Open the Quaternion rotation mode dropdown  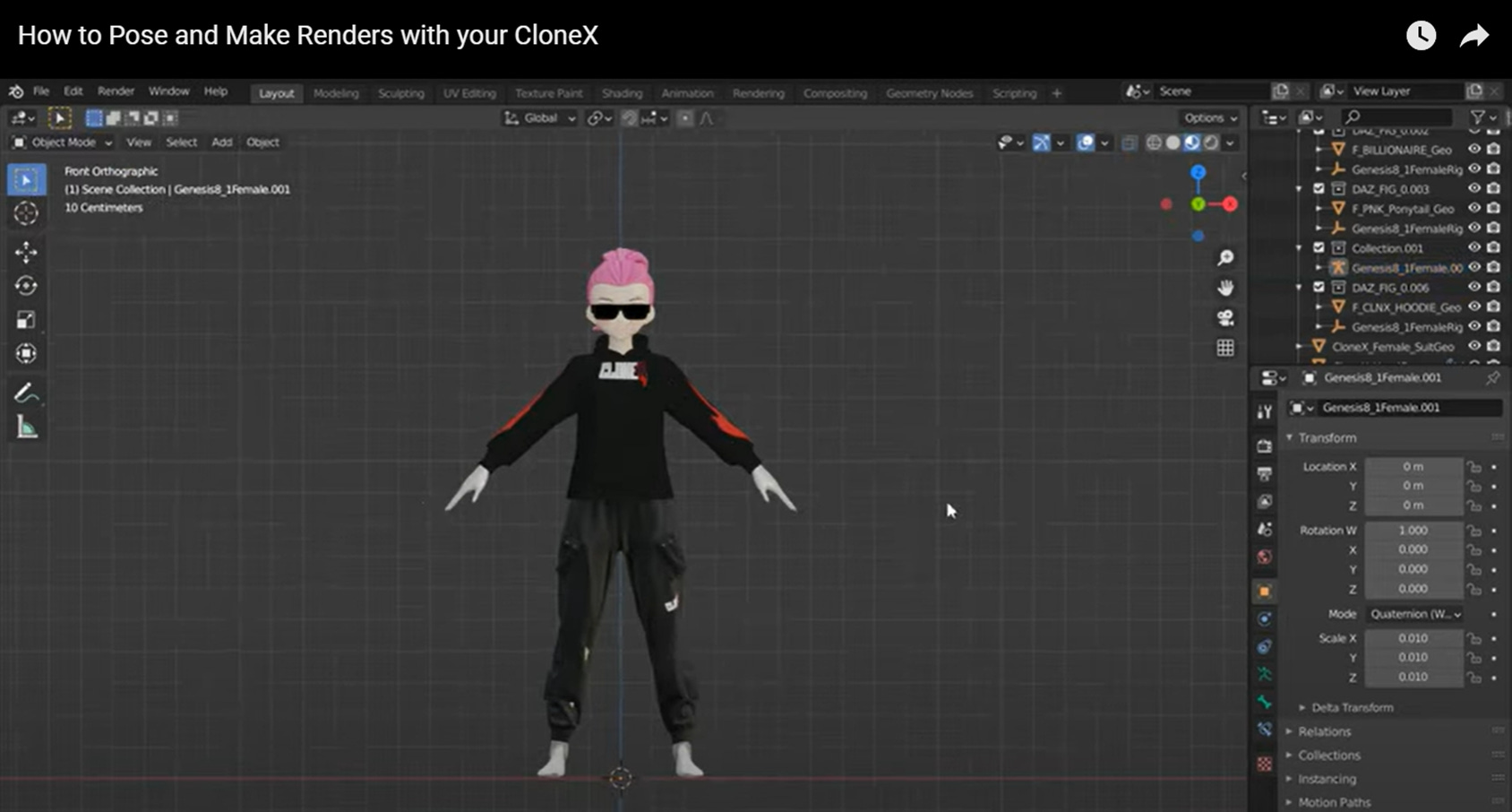1415,614
